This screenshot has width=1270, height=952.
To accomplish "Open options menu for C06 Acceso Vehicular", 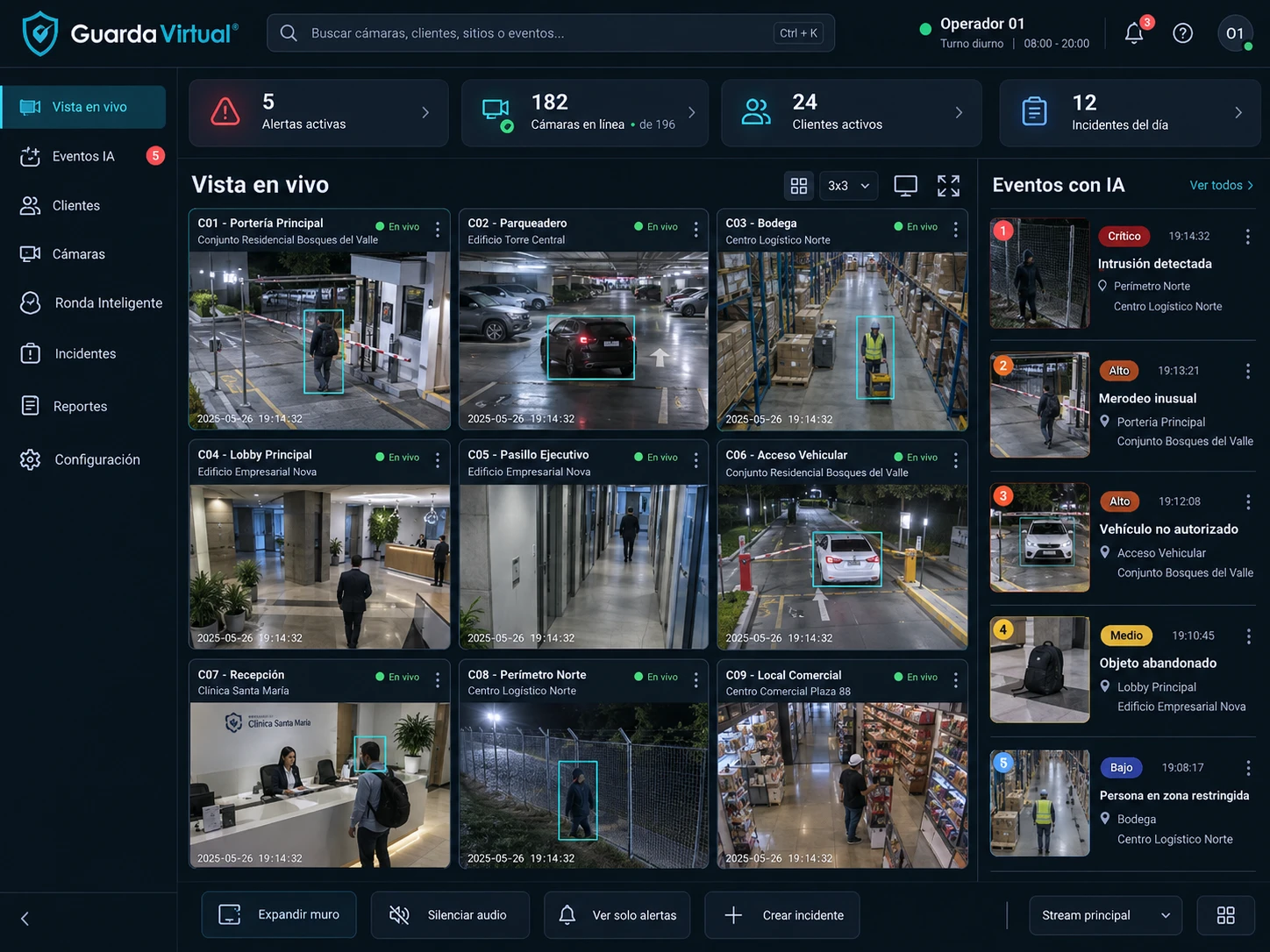I will click(x=955, y=460).
